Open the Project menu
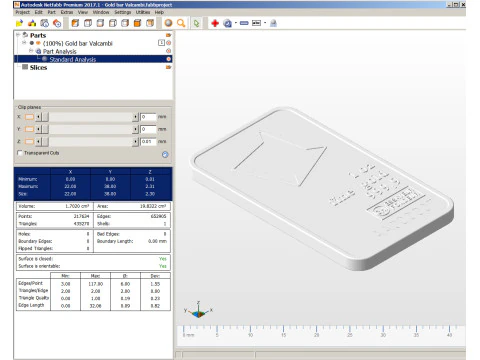 pos(22,12)
